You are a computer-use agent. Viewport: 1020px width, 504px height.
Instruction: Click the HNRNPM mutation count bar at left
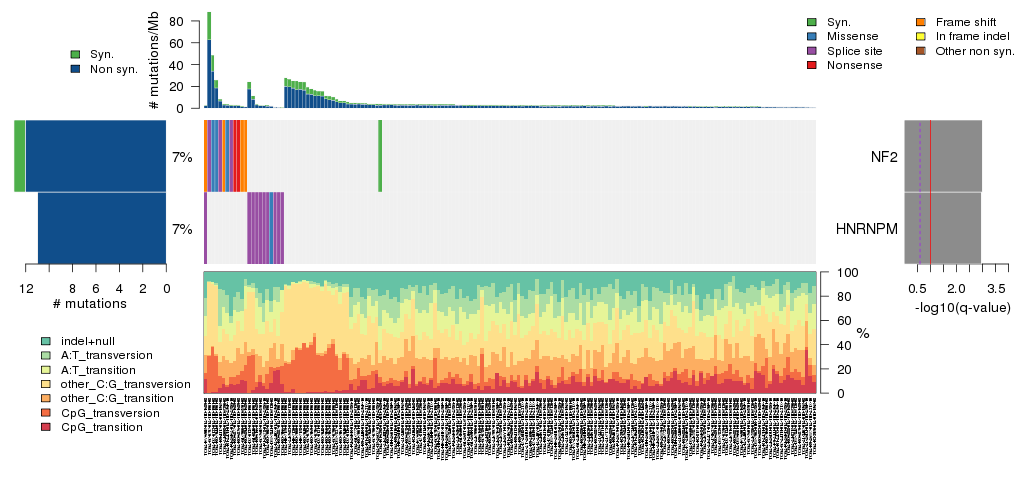point(101,228)
